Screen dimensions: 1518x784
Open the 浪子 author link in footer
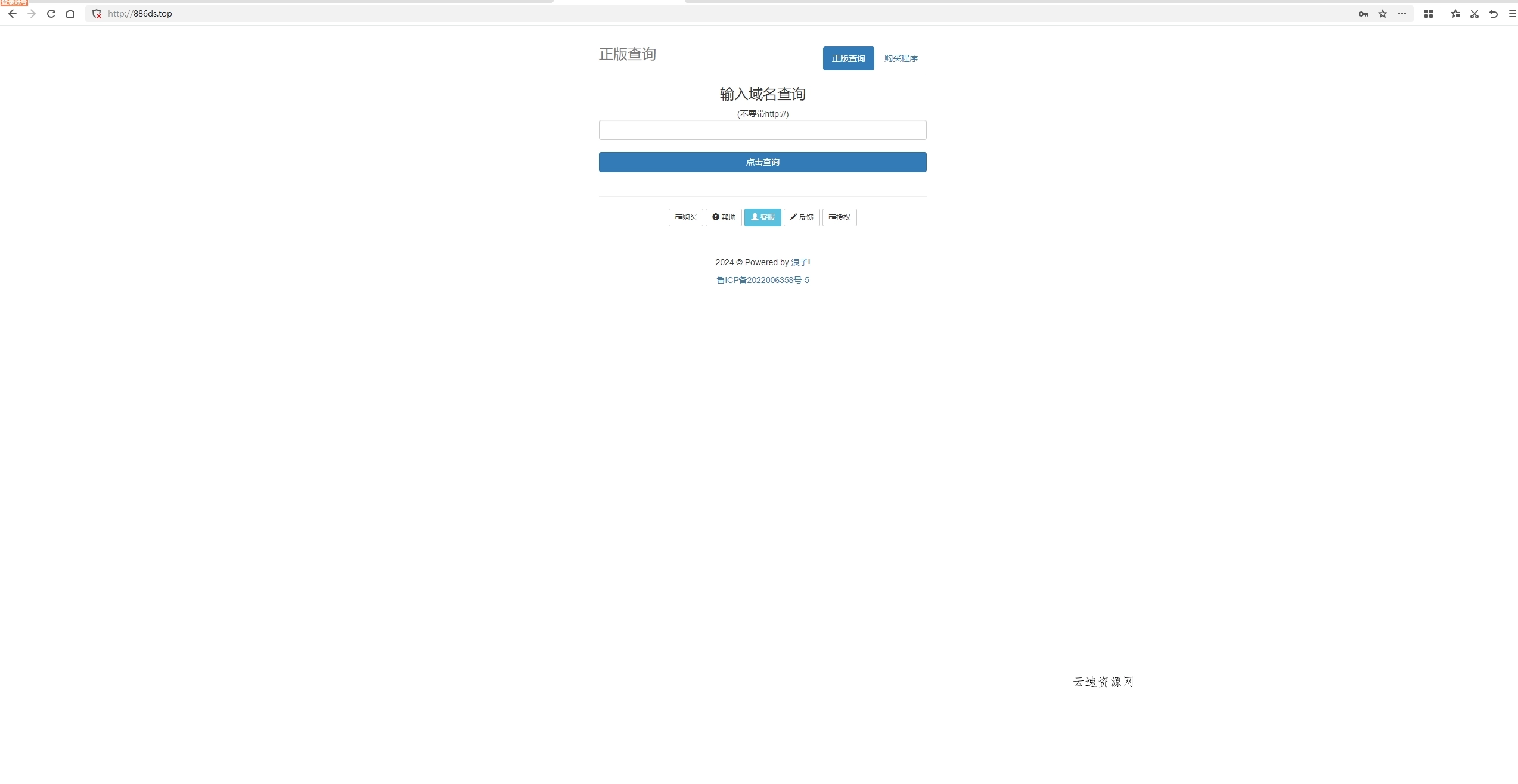pyautogui.click(x=799, y=262)
